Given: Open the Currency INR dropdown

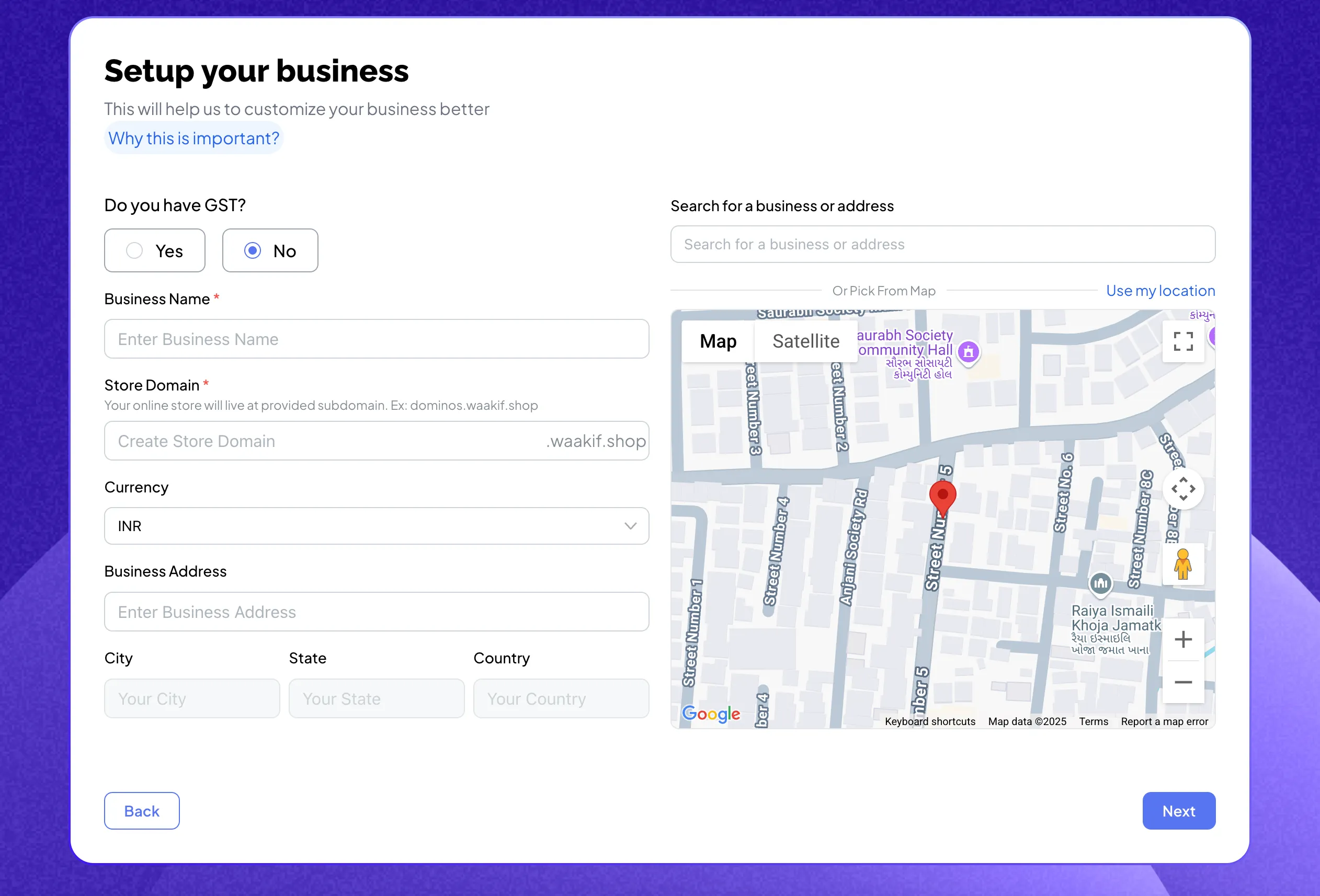Looking at the screenshot, I should coord(377,526).
